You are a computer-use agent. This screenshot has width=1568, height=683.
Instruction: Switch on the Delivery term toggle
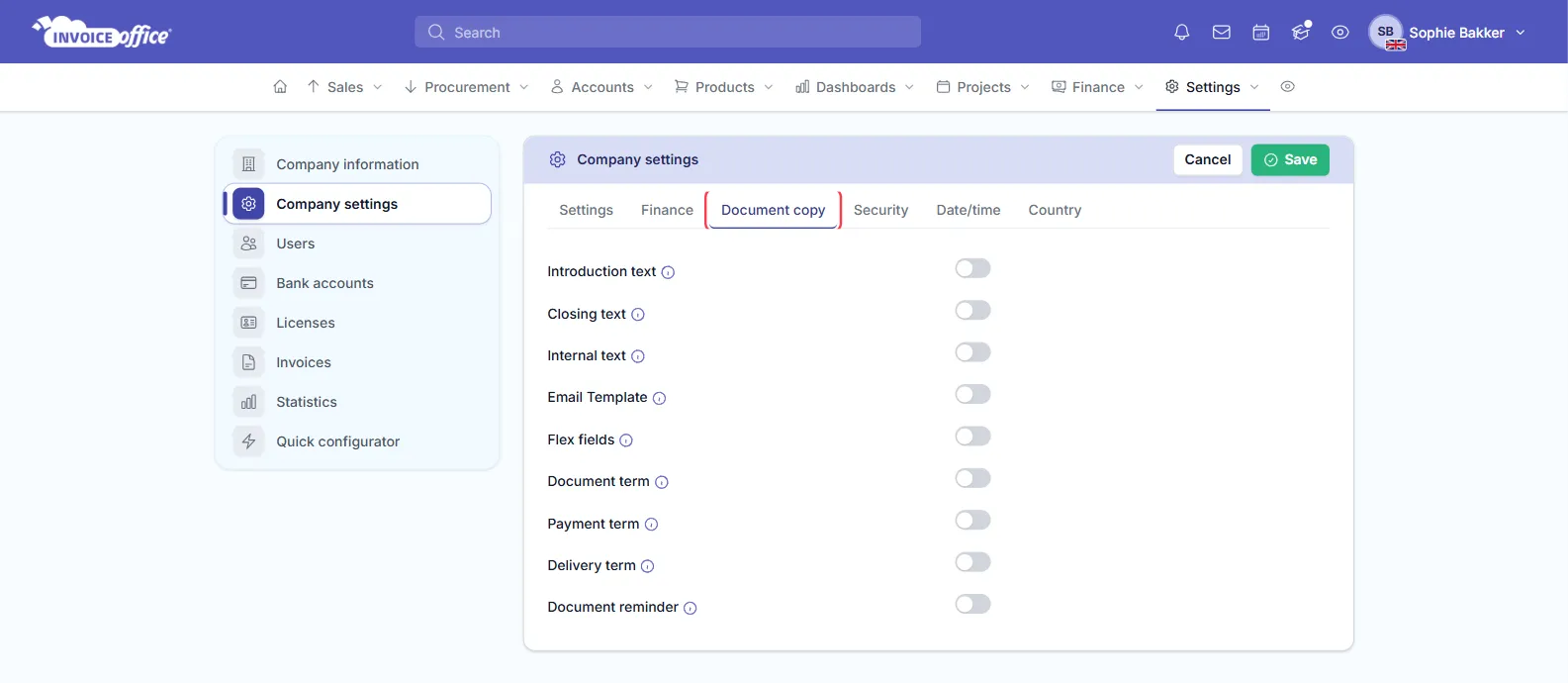pos(972,562)
